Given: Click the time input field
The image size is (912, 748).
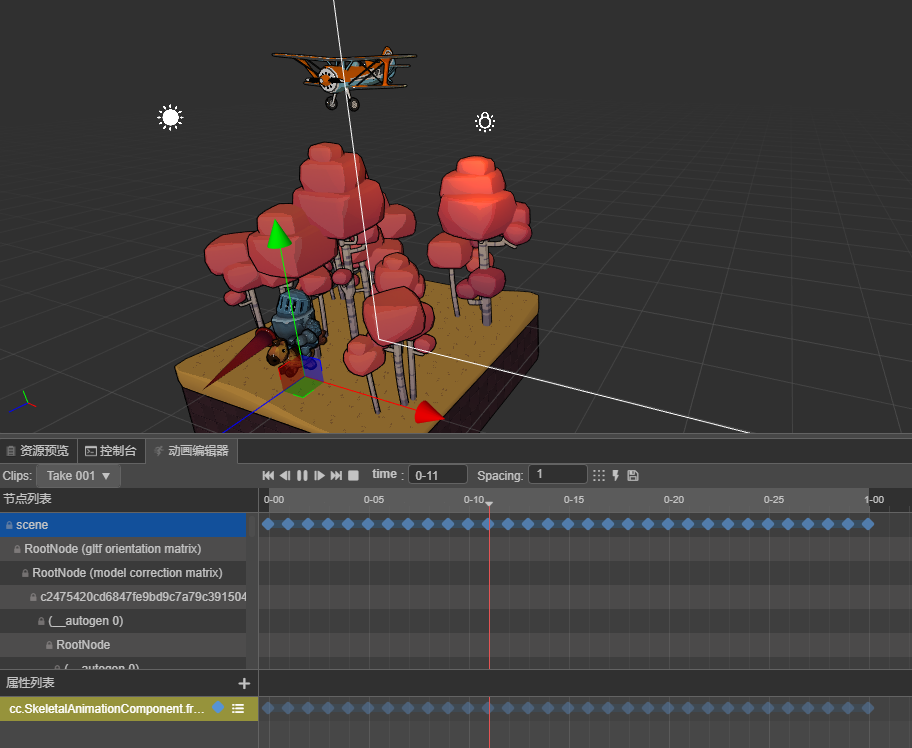Looking at the screenshot, I should coord(437,475).
